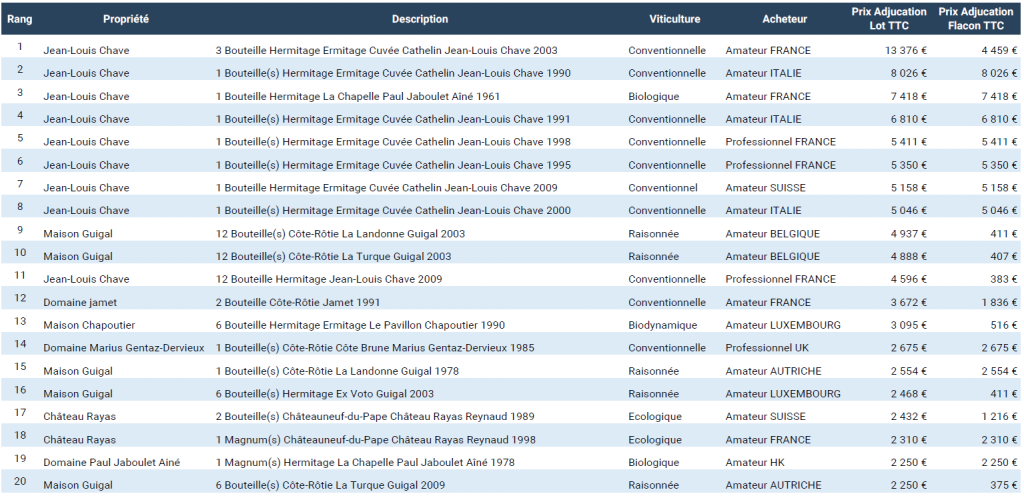Select the 12 Bouteille Hermitage Jean-Louis Chave 2009
Image resolution: width=1024 pixels, height=496 pixels.
click(328, 279)
